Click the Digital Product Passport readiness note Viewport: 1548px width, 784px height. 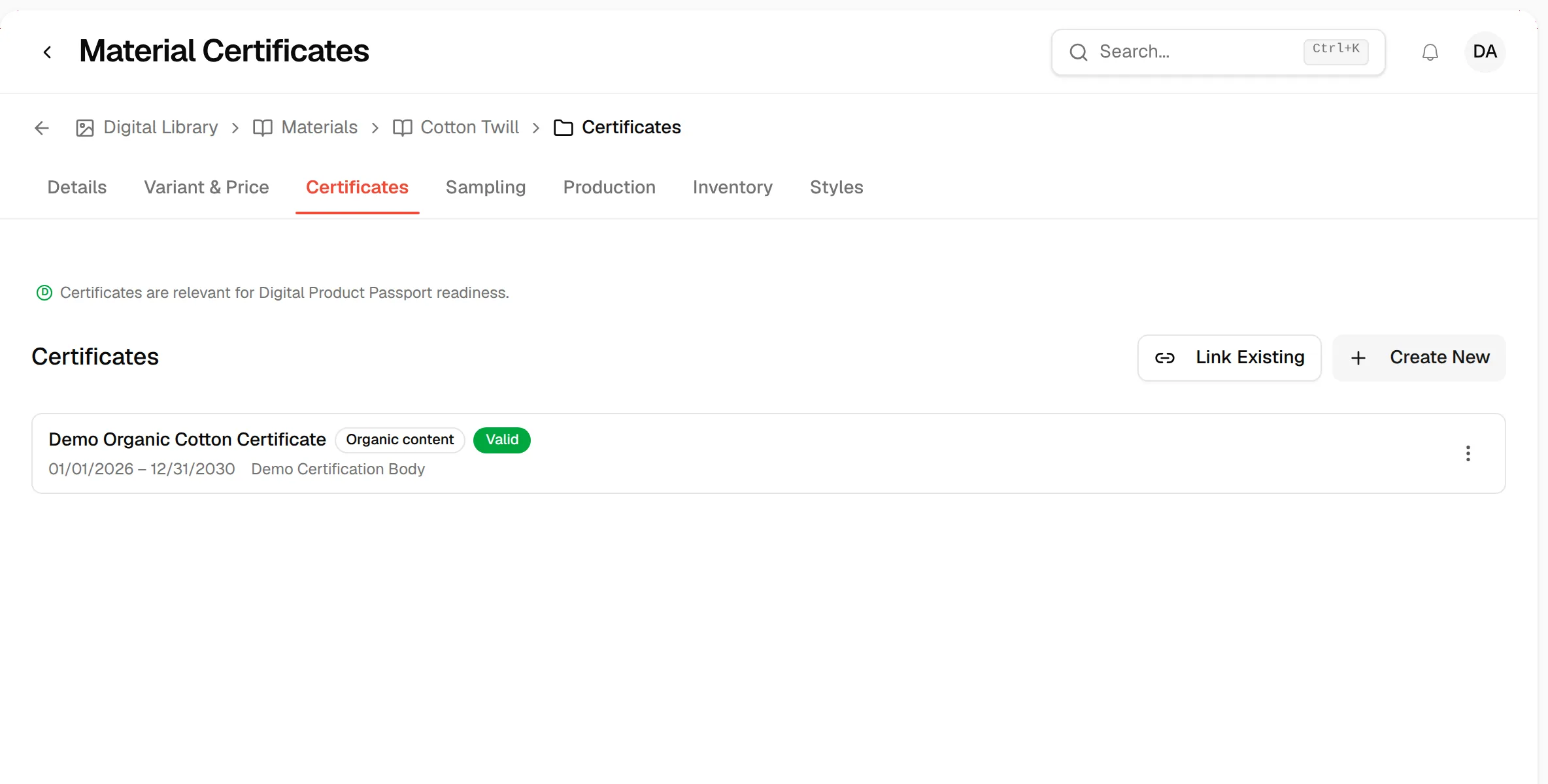284,293
